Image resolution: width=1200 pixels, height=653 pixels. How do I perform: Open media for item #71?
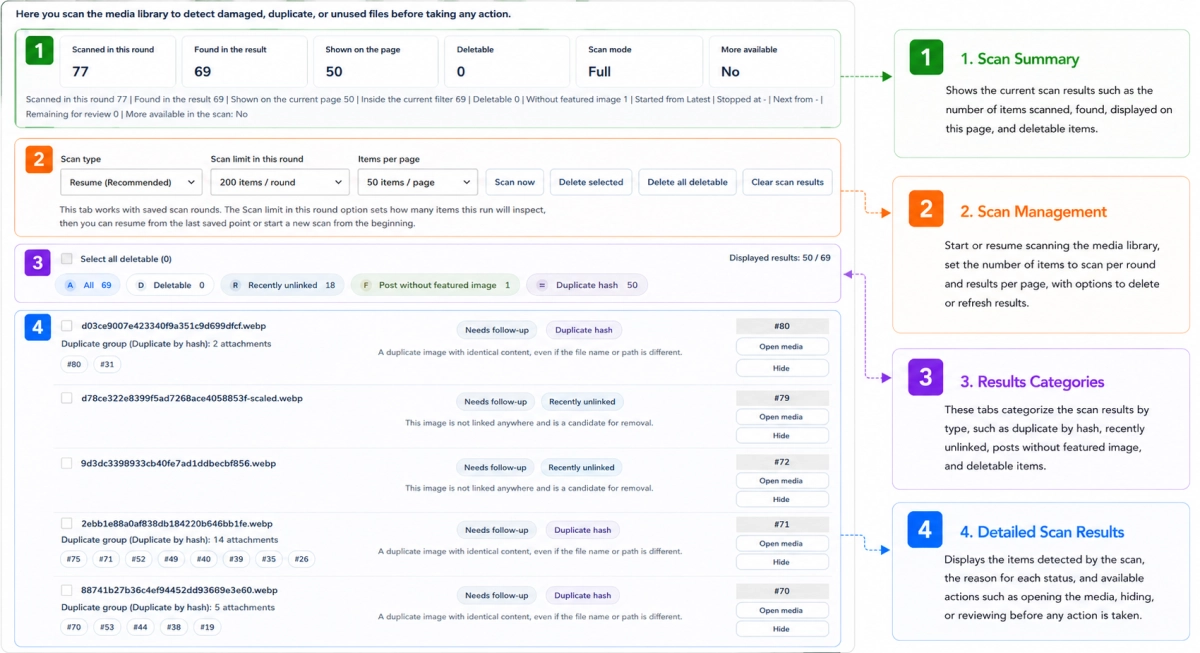tap(782, 544)
